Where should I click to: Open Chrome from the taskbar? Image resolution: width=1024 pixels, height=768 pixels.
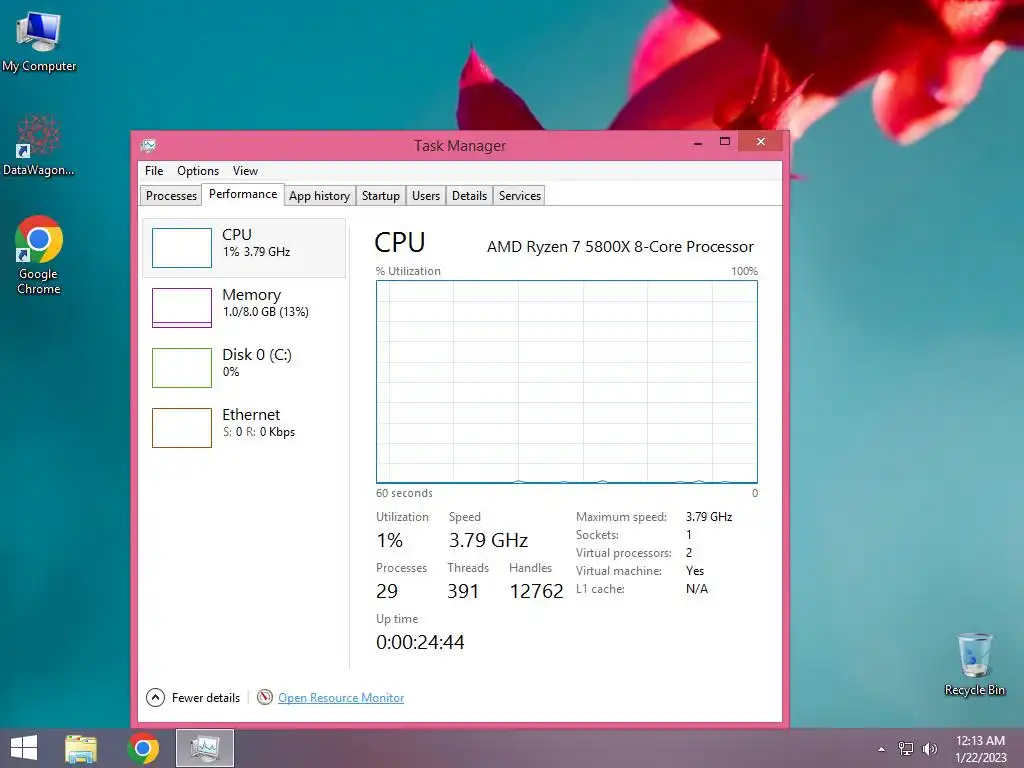coord(143,748)
